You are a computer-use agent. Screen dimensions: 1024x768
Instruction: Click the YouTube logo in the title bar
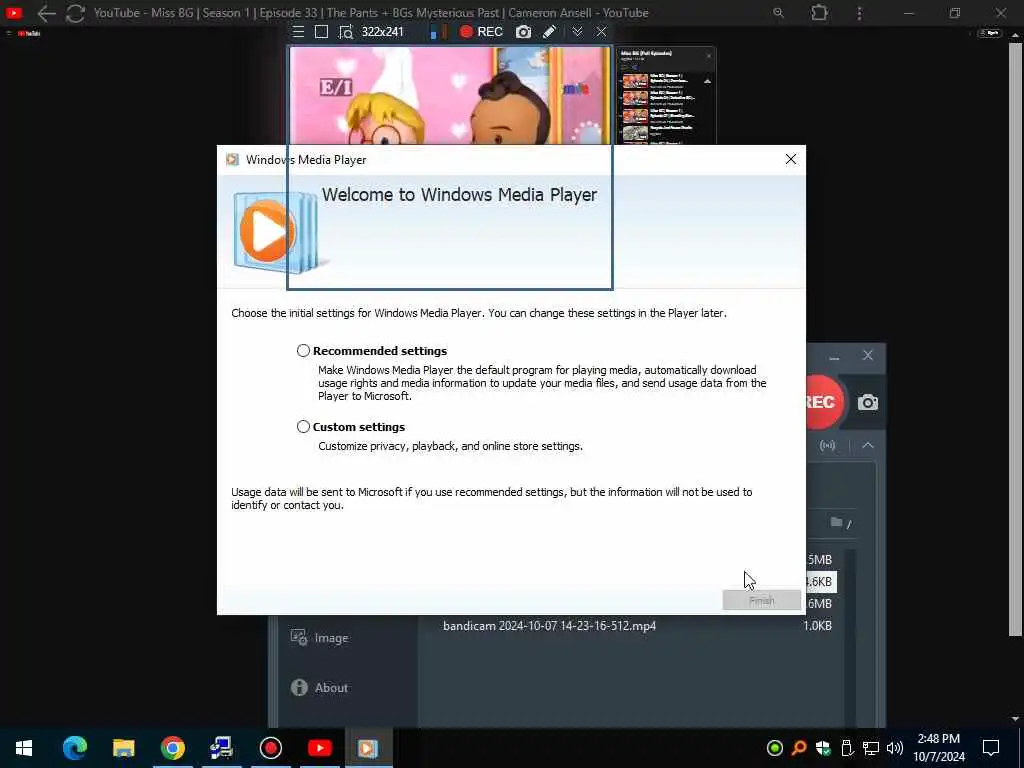14,12
